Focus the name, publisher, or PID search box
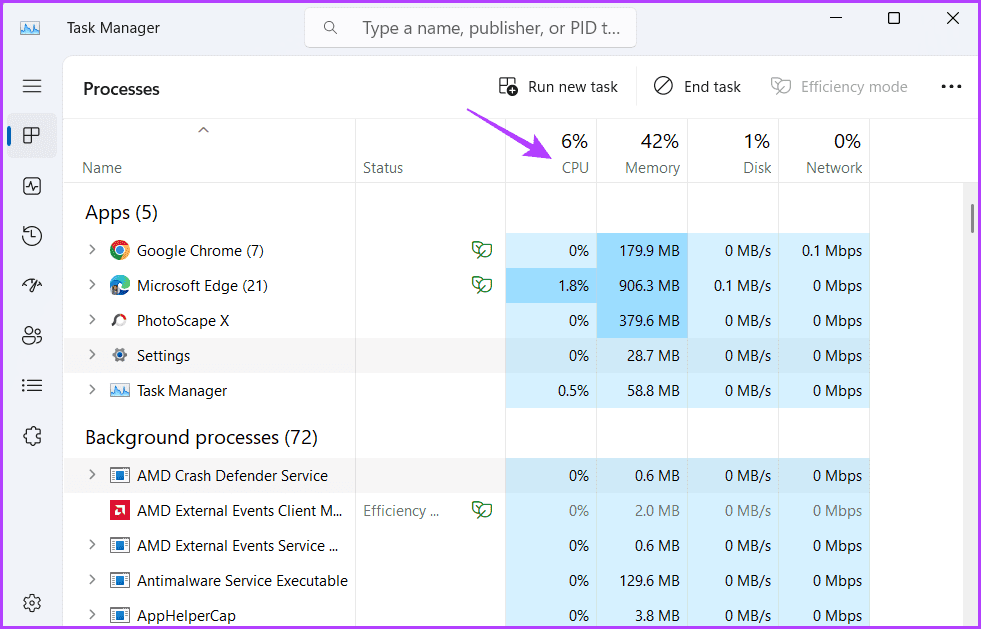981x629 pixels. [470, 28]
